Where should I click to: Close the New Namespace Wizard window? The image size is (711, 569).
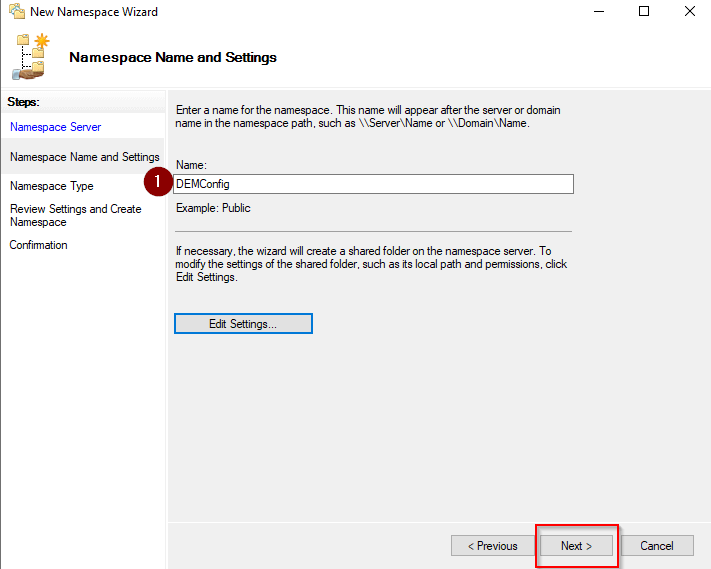tap(690, 12)
